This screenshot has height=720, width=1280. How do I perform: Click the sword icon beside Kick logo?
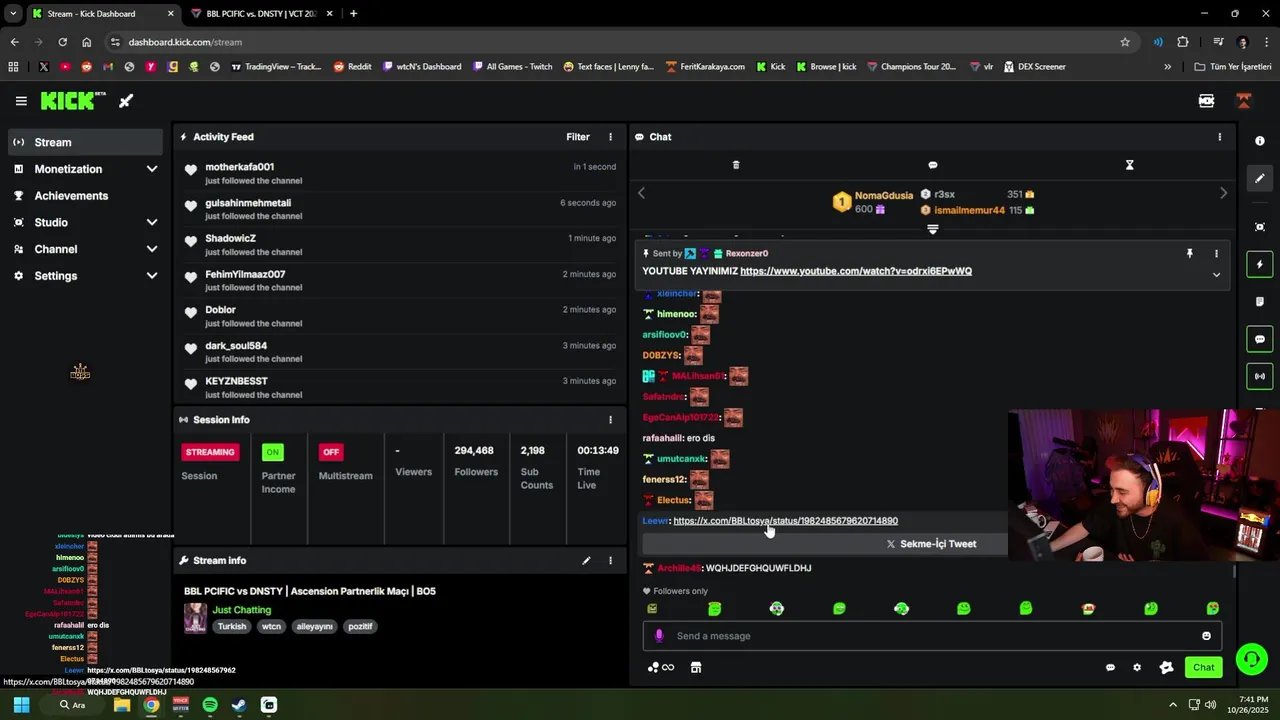tap(126, 101)
